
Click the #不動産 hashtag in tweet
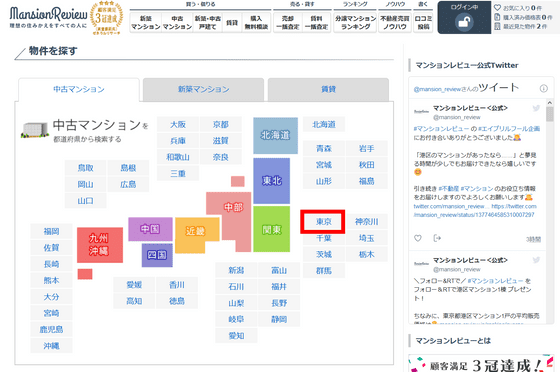449,188
